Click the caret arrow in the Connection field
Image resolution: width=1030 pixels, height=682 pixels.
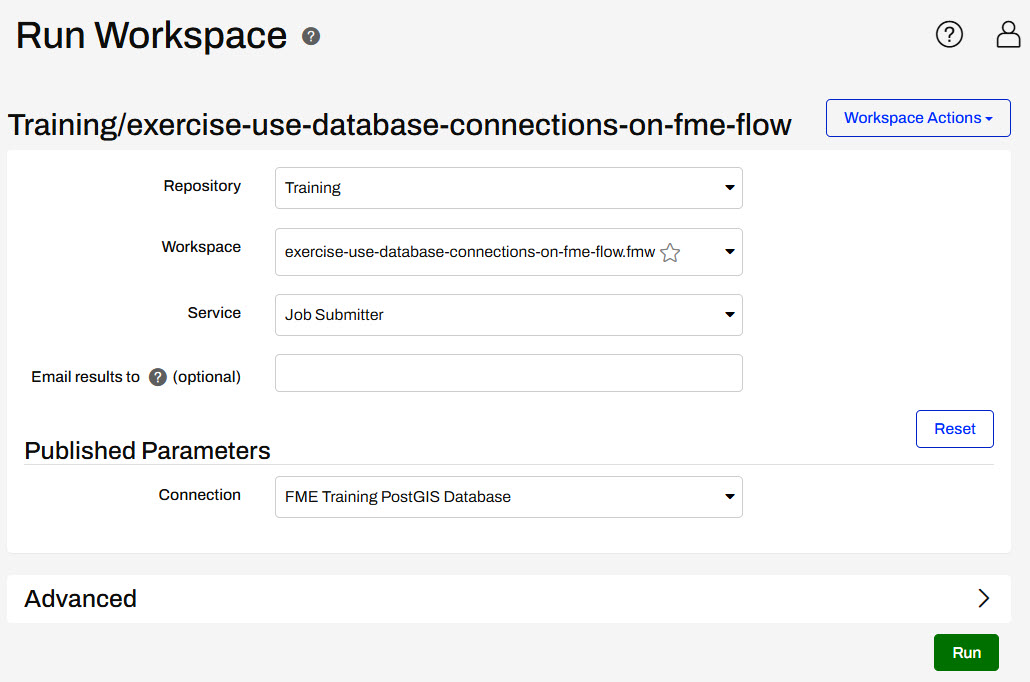(729, 497)
